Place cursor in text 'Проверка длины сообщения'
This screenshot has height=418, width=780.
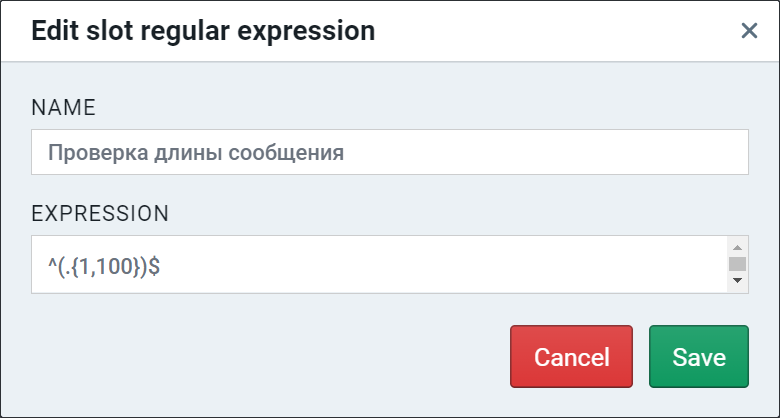(195, 153)
